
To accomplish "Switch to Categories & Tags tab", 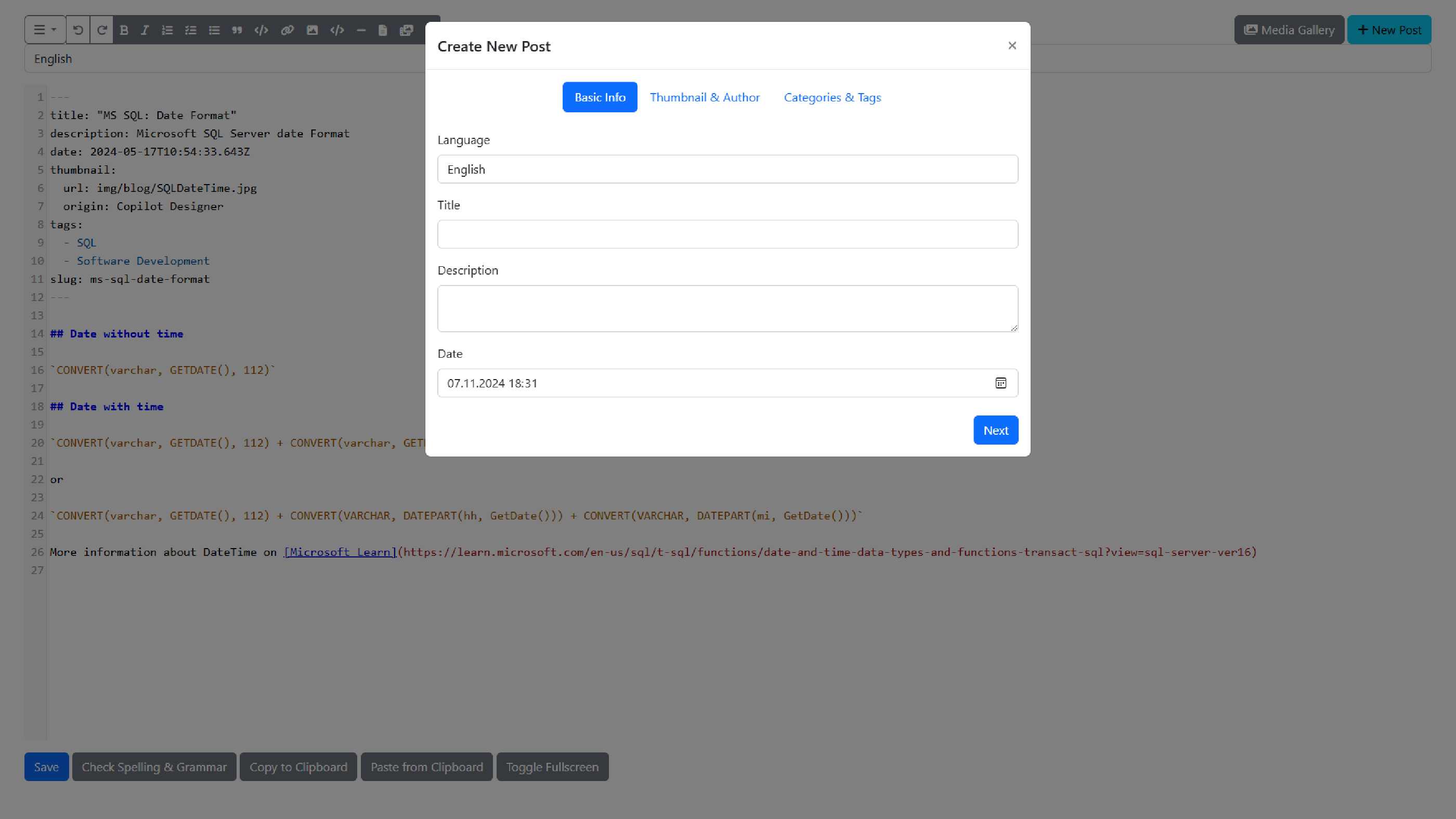I will (x=832, y=96).
